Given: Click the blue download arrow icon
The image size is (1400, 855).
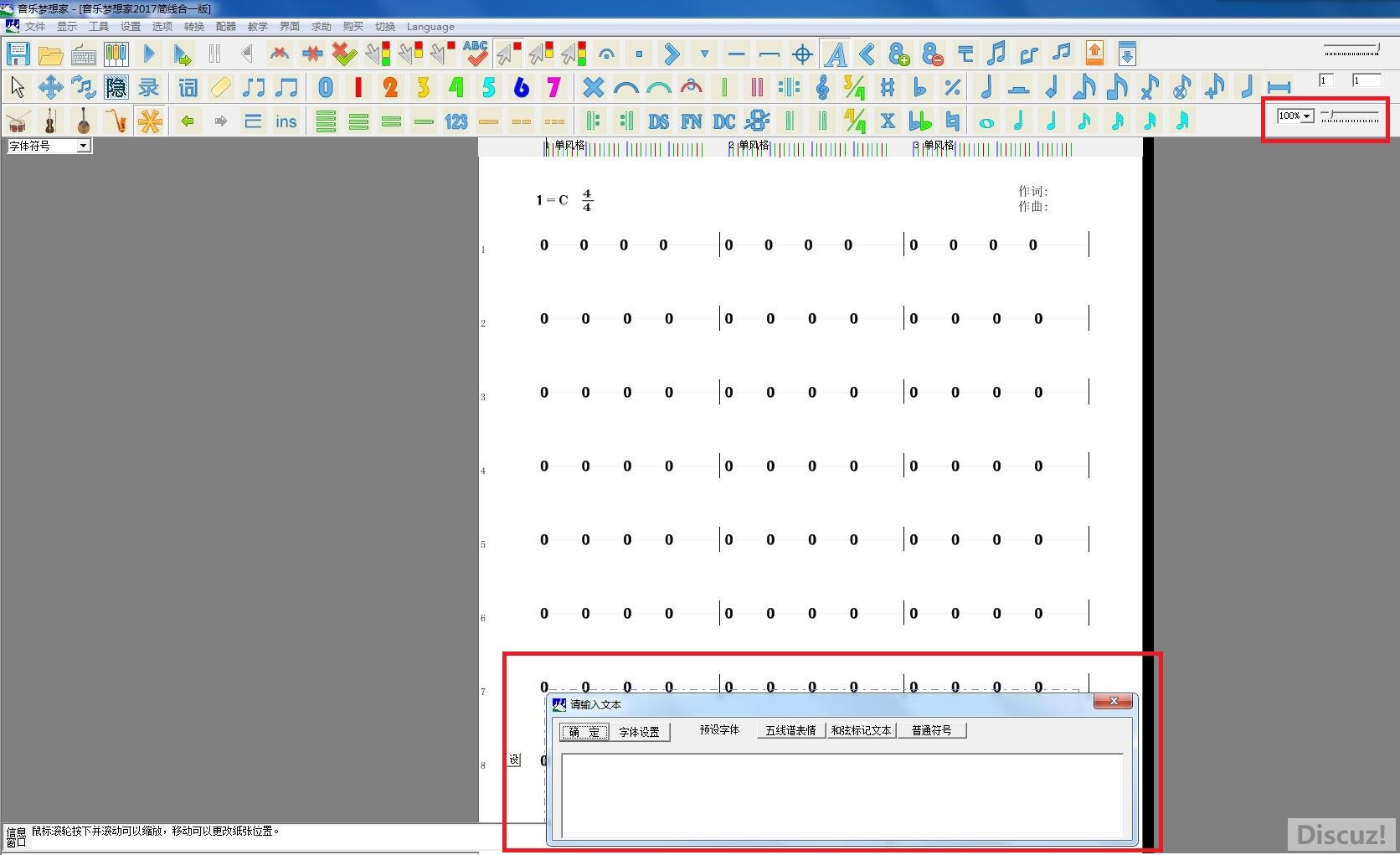Looking at the screenshot, I should coord(1128,54).
